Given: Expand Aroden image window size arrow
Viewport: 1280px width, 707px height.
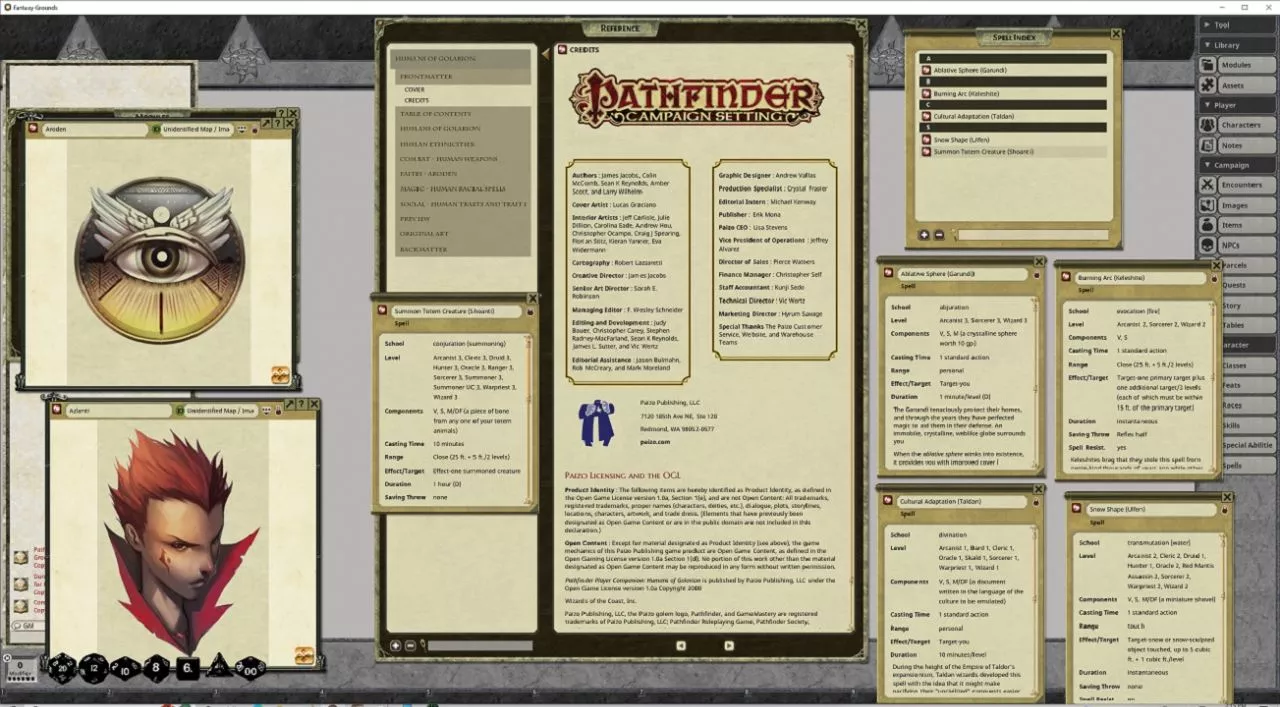Looking at the screenshot, I should point(268,123).
